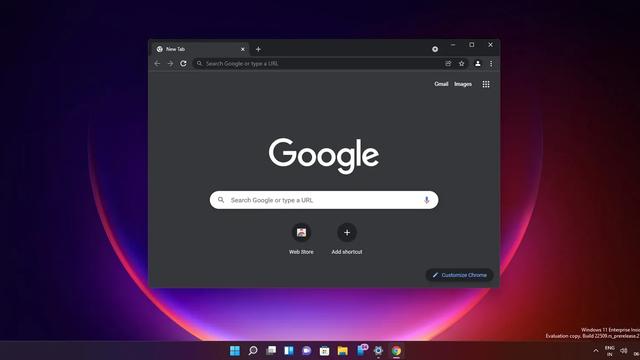The image size is (640, 360).
Task: Bookmark this tab with the star icon
Action: (x=462, y=64)
